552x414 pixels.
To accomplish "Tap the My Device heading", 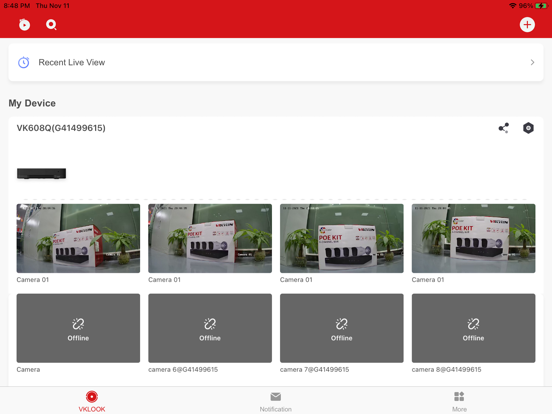I will 32,103.
